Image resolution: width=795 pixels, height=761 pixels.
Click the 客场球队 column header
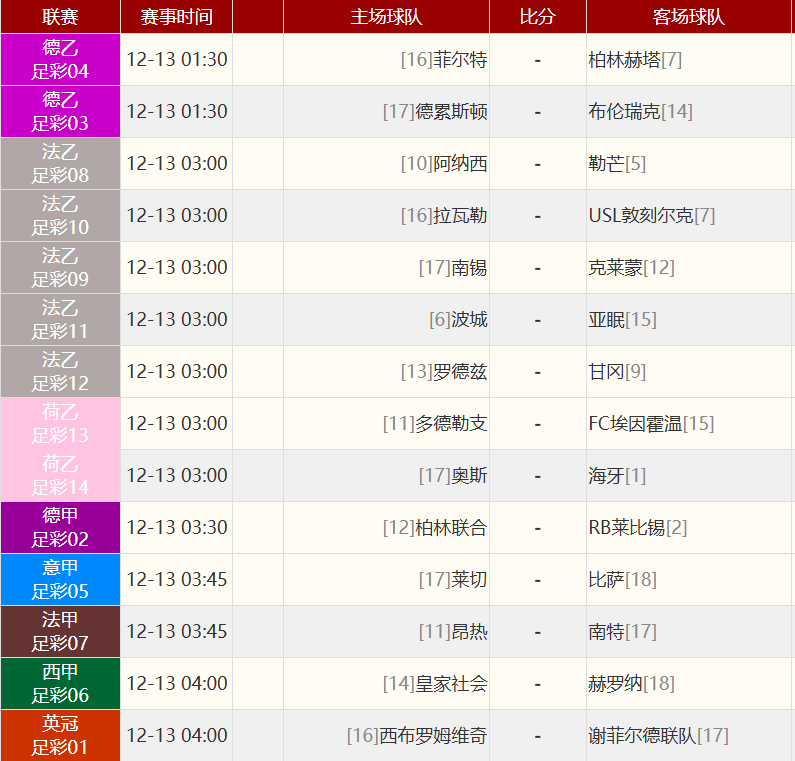point(689,17)
